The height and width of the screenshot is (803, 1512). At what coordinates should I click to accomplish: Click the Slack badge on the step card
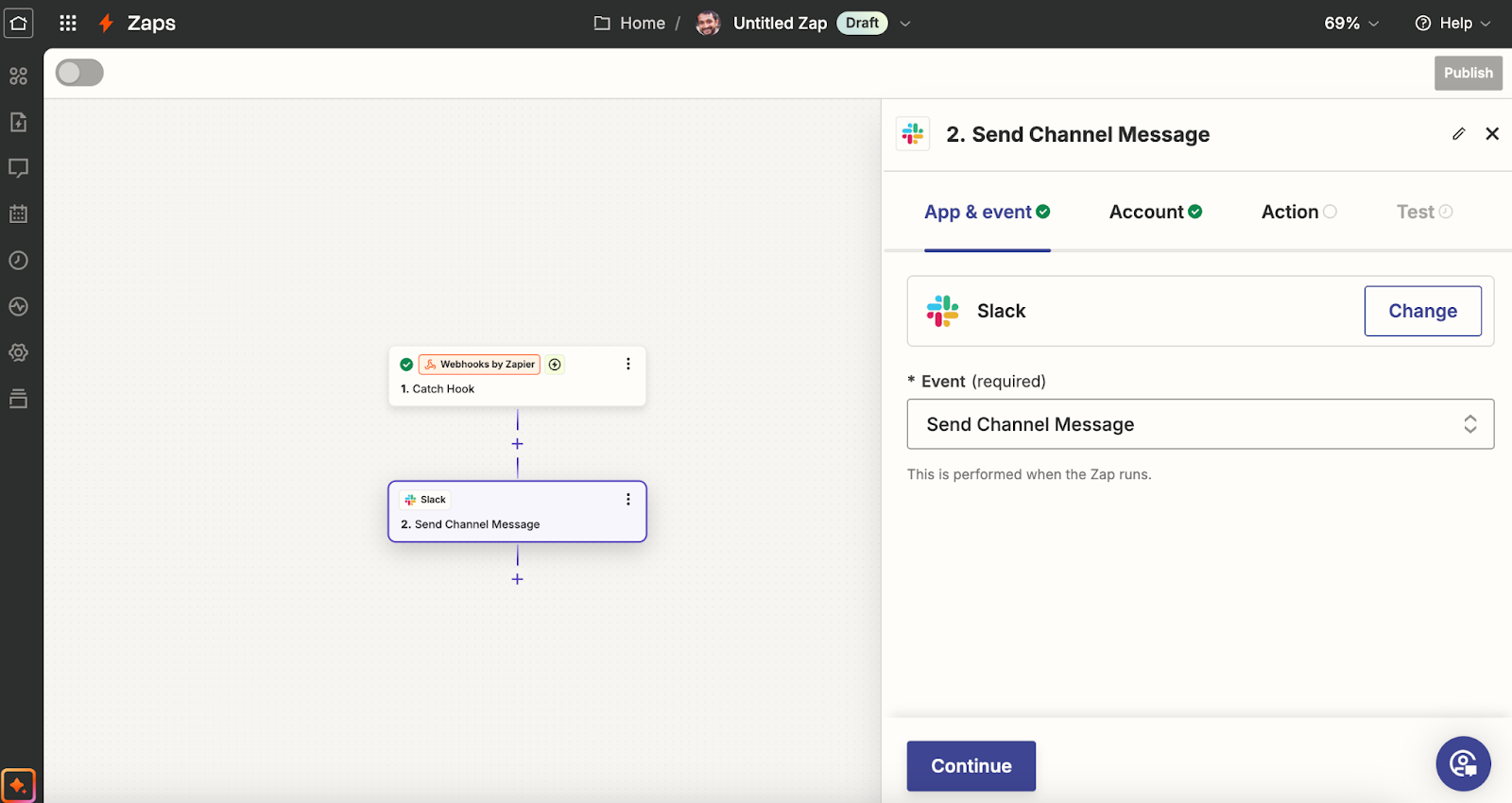(425, 499)
